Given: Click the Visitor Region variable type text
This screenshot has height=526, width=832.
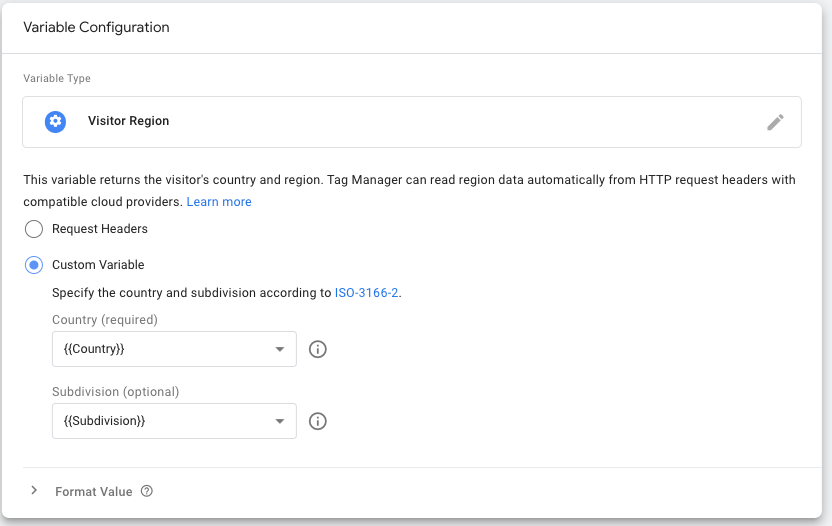Looking at the screenshot, I should 128,121.
